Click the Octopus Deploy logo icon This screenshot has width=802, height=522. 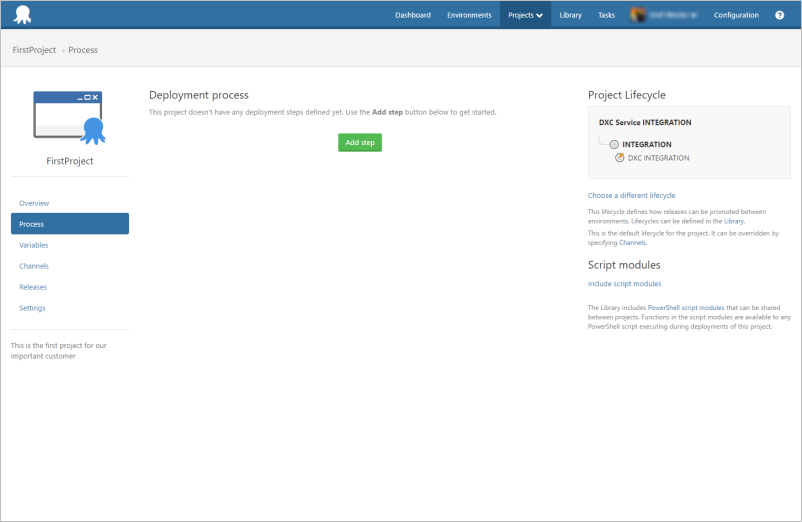click(x=22, y=15)
